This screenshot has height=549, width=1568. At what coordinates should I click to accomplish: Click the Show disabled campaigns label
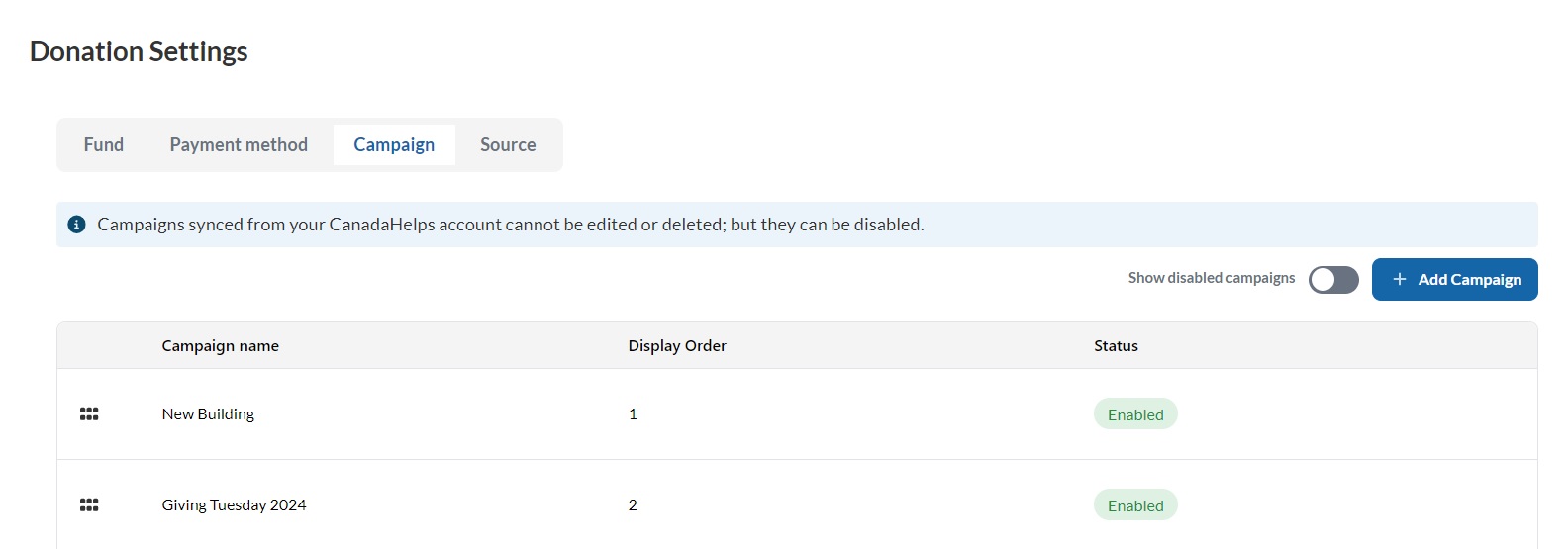click(x=1212, y=278)
